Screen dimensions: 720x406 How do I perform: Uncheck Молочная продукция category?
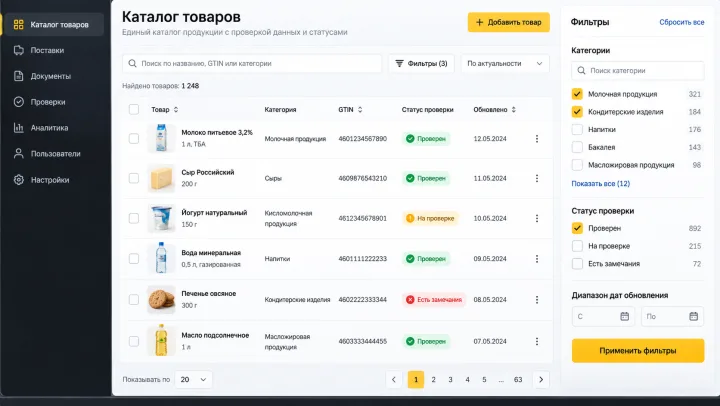(x=577, y=94)
